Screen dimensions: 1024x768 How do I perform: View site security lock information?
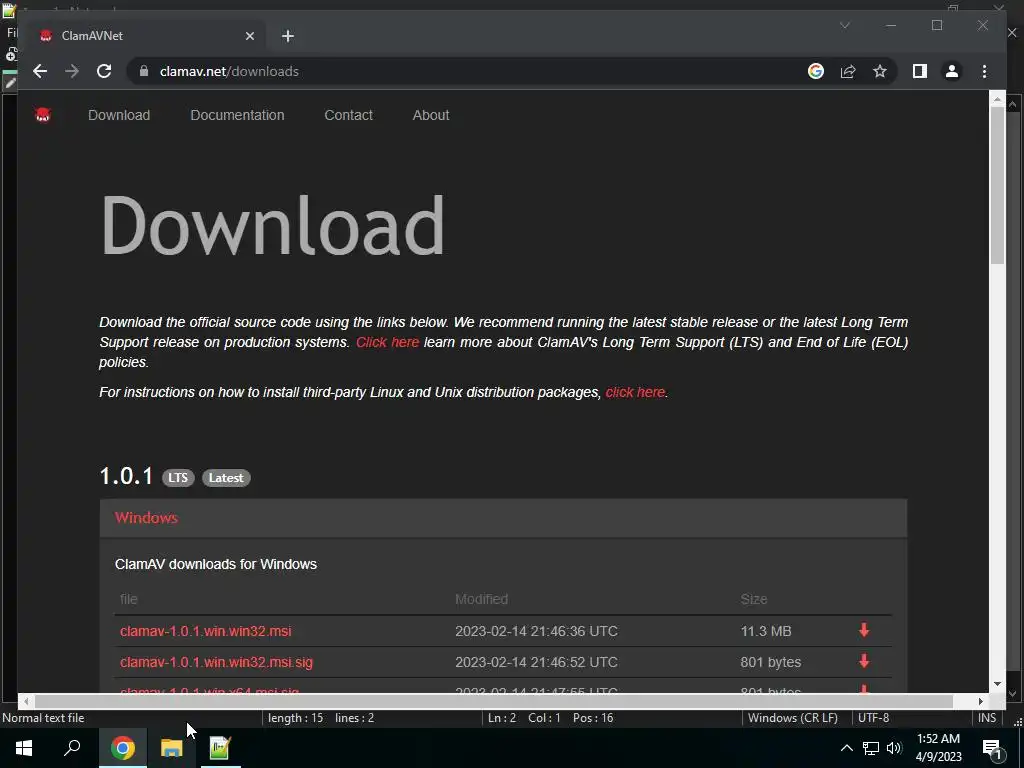144,71
